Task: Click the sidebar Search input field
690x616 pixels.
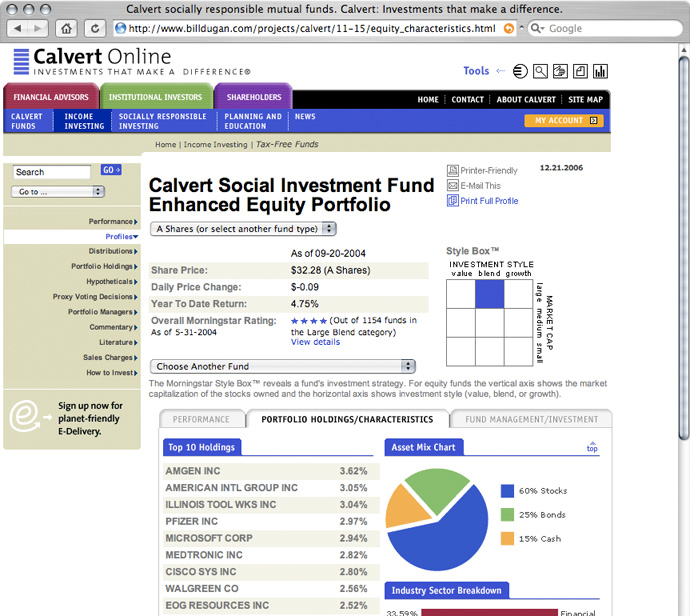Action: click(52, 172)
